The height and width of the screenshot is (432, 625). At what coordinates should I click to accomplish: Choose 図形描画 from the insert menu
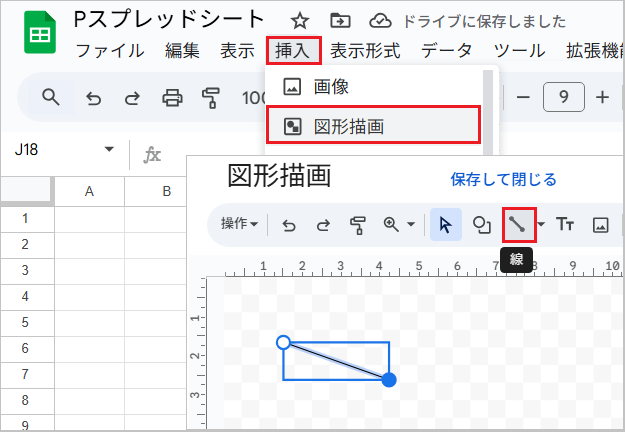[373, 125]
